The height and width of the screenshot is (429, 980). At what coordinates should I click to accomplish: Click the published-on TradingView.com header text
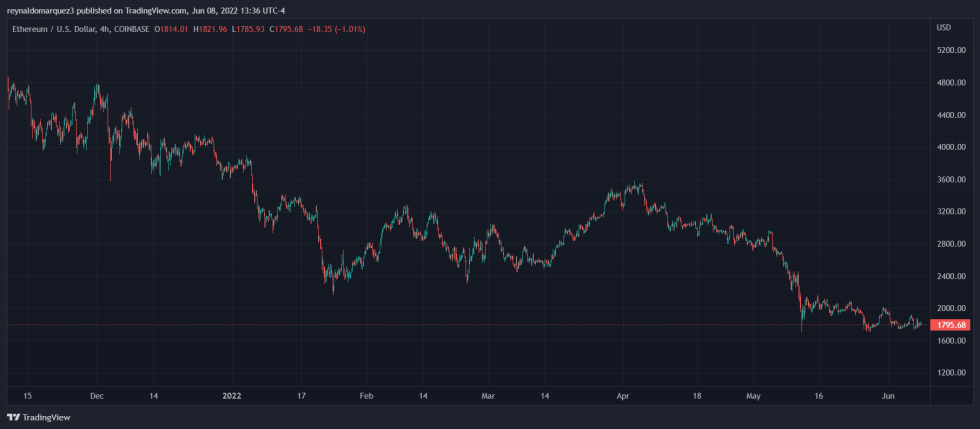click(147, 11)
